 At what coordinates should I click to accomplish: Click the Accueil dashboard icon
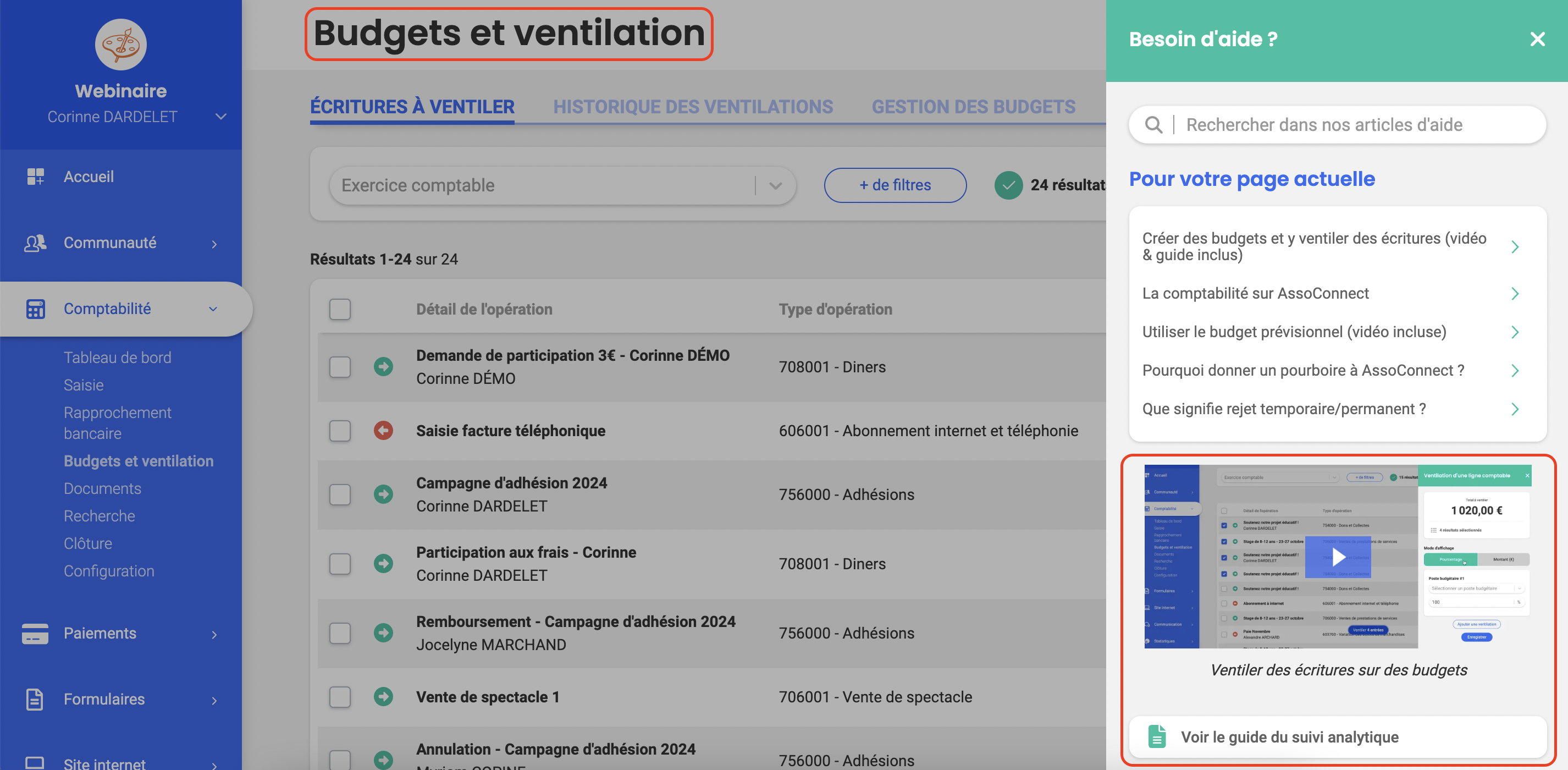pos(35,177)
